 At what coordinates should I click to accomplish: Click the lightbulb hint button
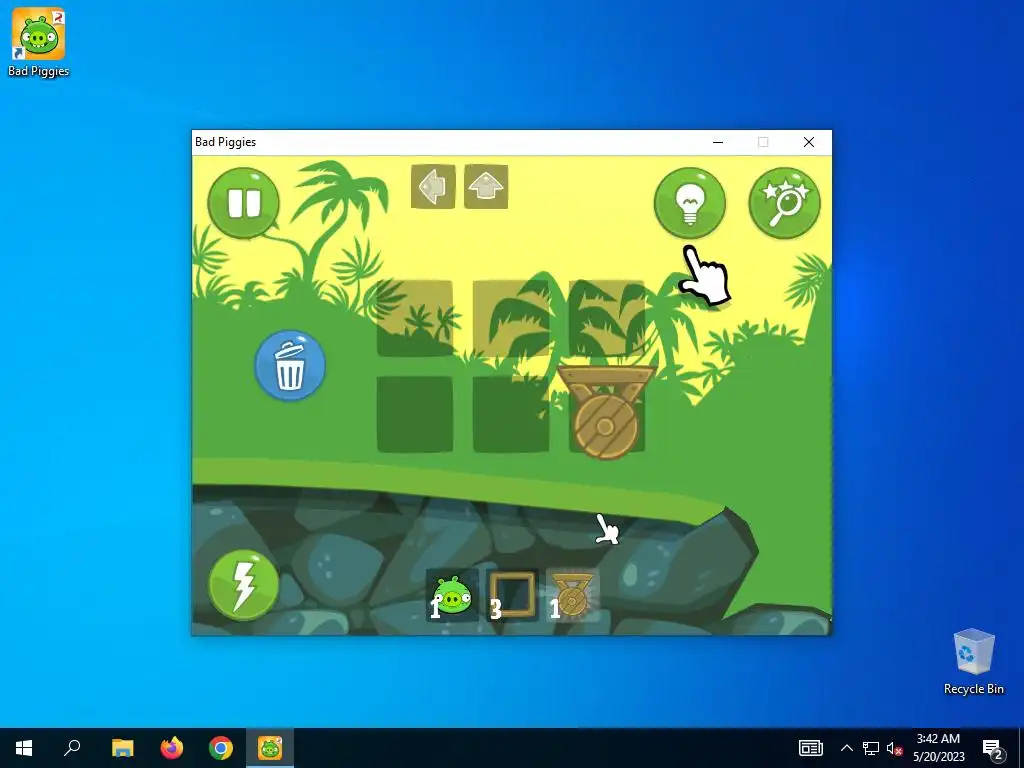pos(690,203)
